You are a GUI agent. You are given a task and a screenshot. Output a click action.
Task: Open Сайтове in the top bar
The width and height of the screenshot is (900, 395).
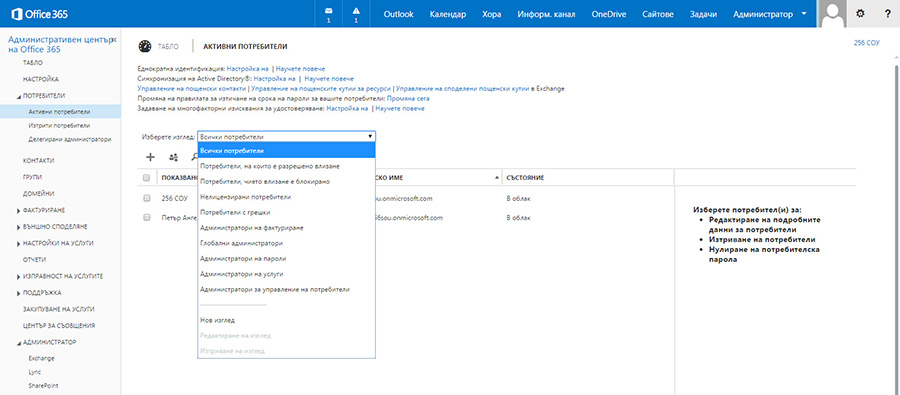click(658, 14)
